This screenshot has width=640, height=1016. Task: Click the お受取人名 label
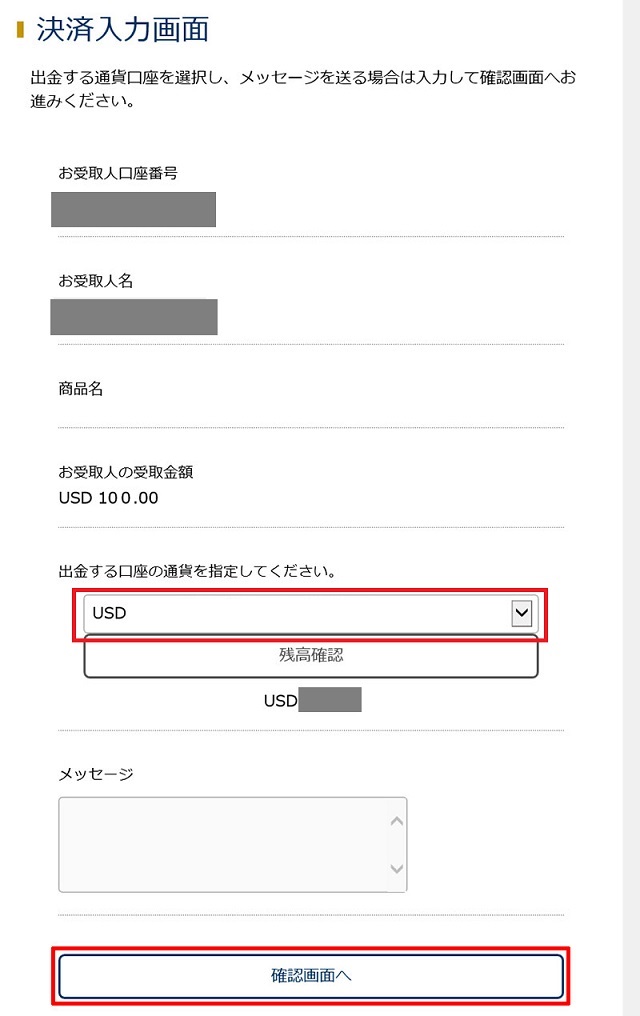[96, 281]
